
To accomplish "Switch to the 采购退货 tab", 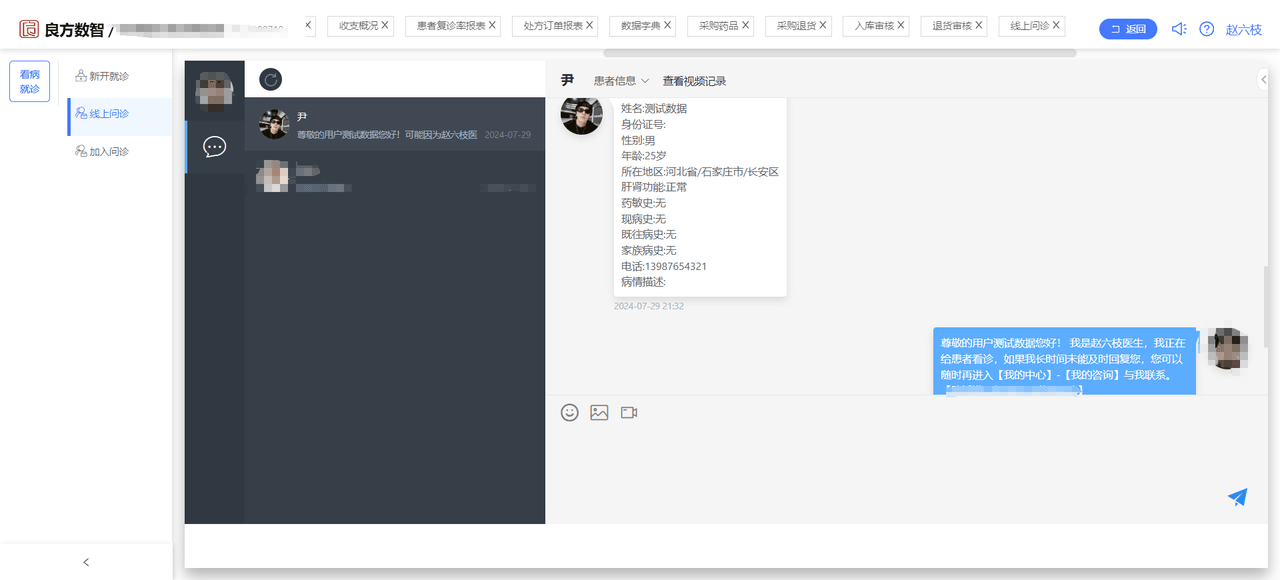I will coord(796,26).
